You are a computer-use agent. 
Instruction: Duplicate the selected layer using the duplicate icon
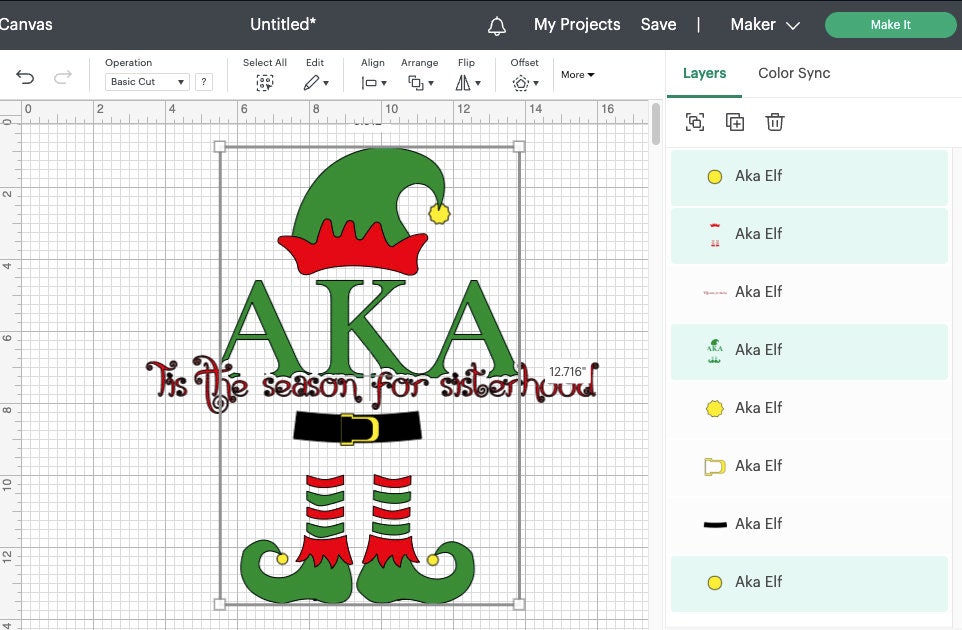coord(735,121)
